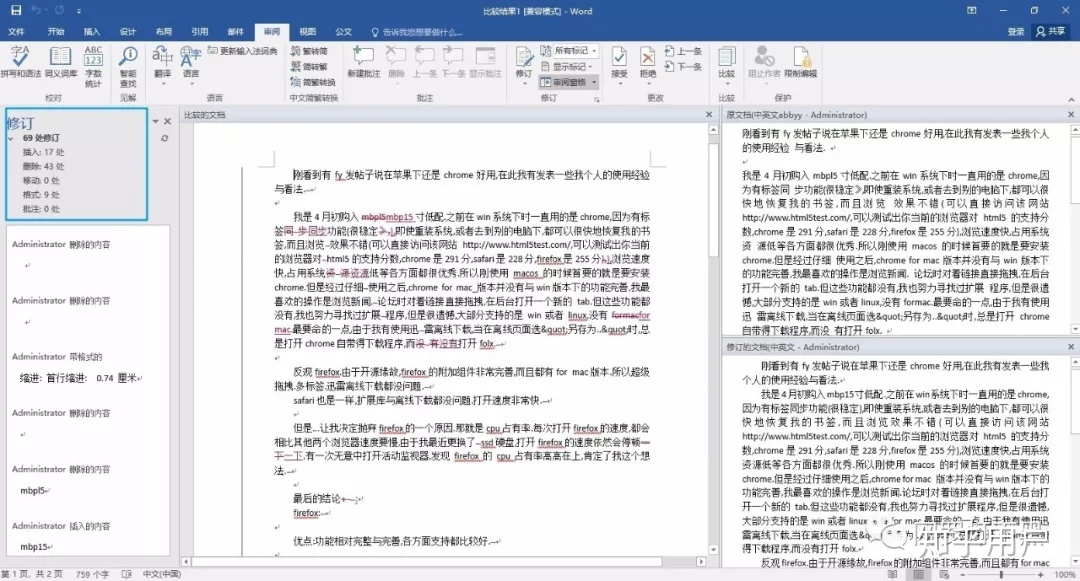Turn on 修订 track changes
1080x581 pixels.
point(523,65)
